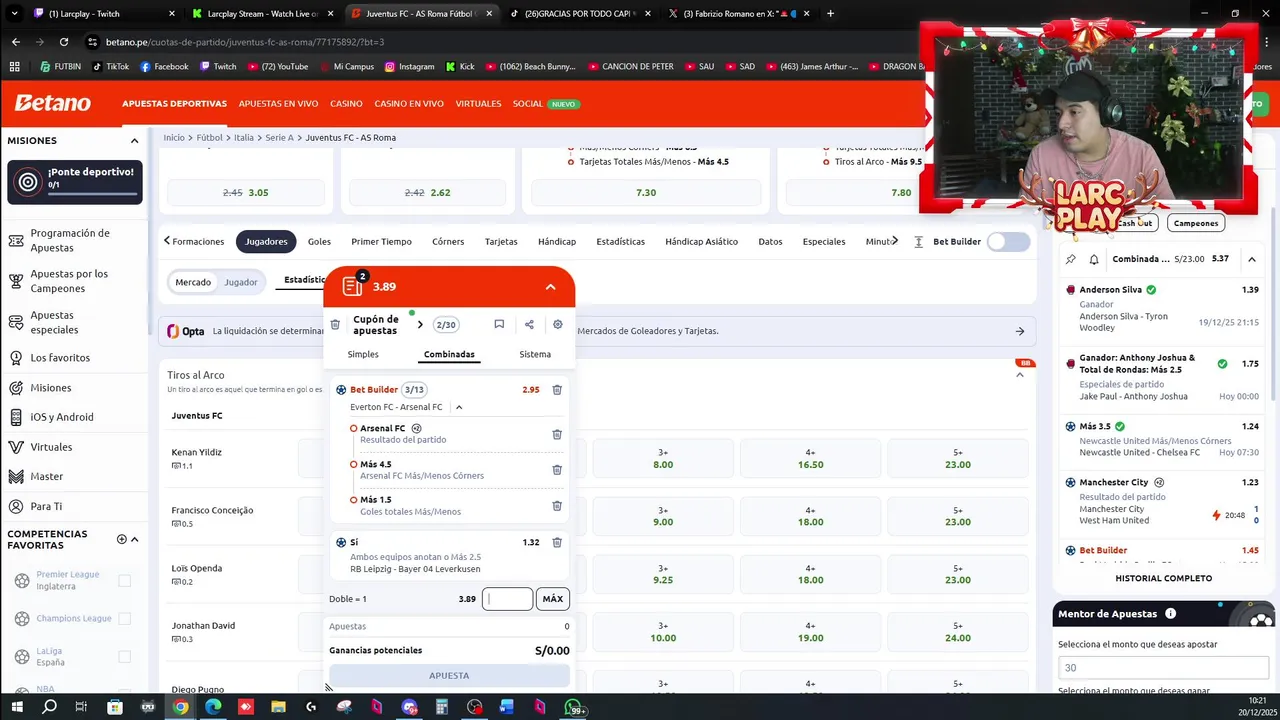Check the Premier League favorite checkbox
Image resolution: width=1280 pixels, height=720 pixels.
pos(125,581)
